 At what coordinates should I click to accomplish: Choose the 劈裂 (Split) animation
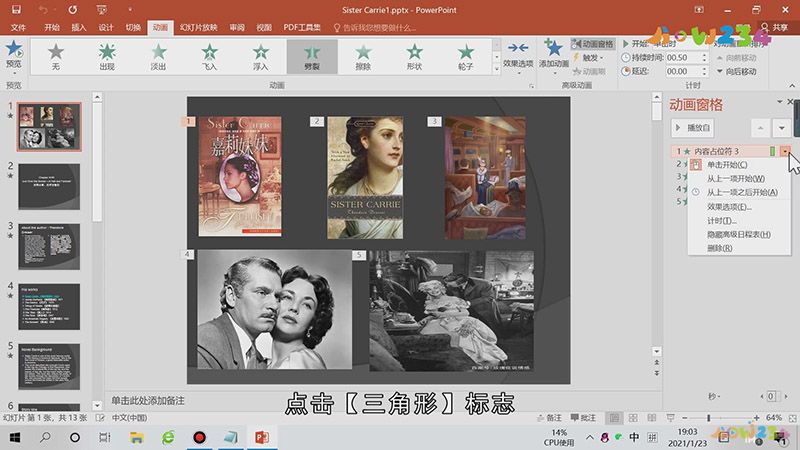pos(312,57)
